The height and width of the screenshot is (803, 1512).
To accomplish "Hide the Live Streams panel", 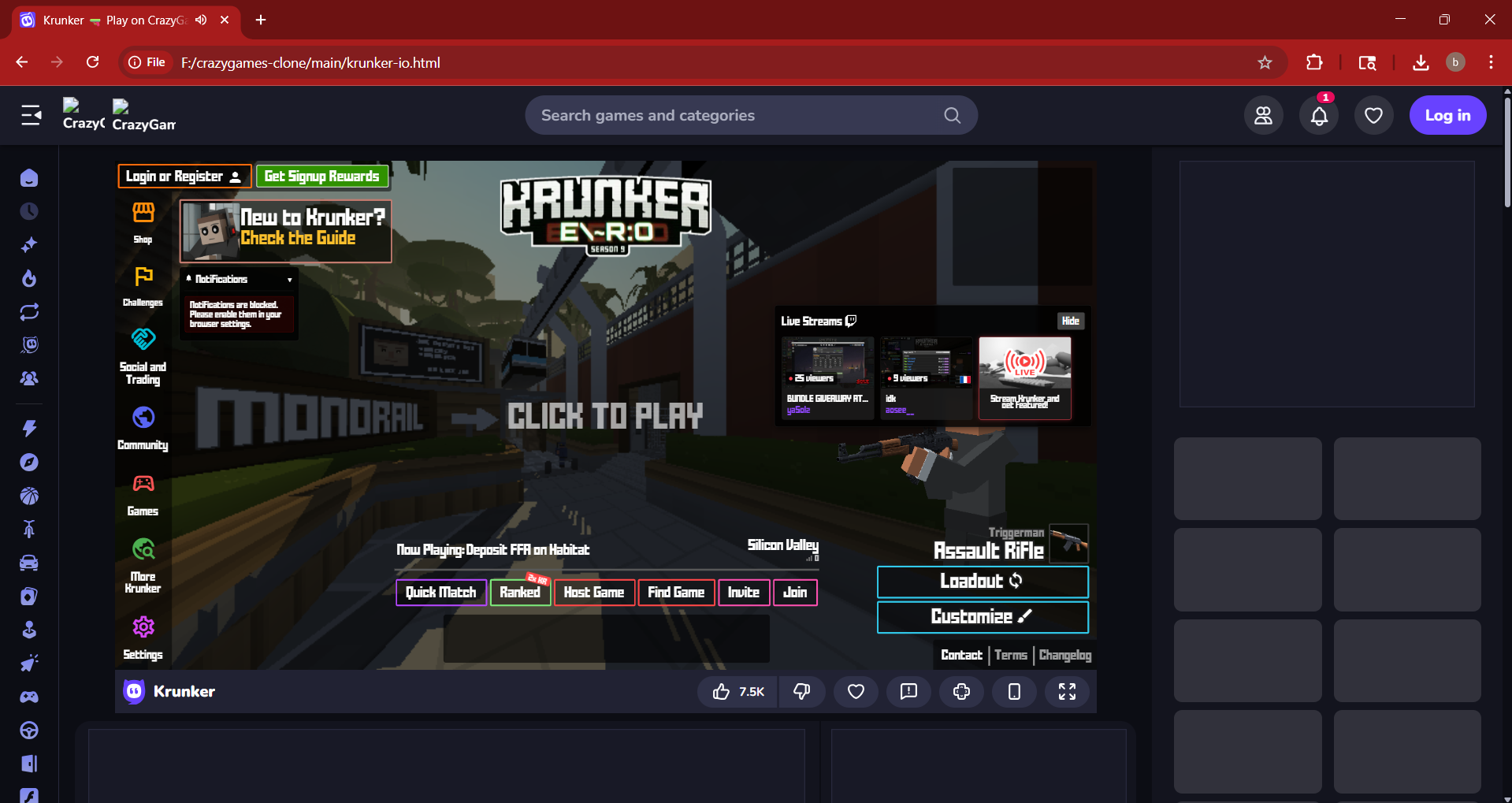I will click(1070, 321).
